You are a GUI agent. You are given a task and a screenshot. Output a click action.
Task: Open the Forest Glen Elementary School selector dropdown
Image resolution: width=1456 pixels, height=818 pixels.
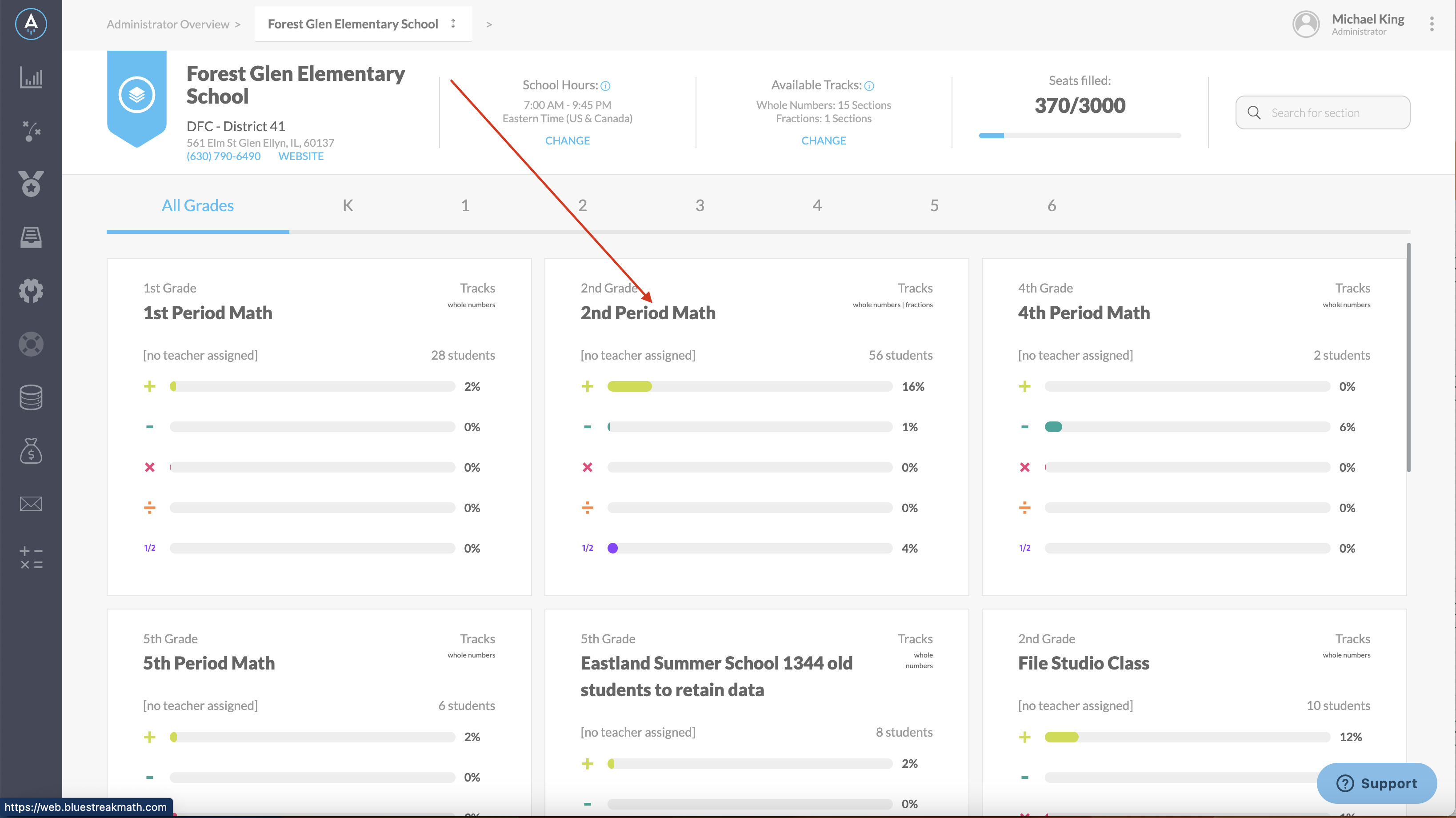click(364, 24)
